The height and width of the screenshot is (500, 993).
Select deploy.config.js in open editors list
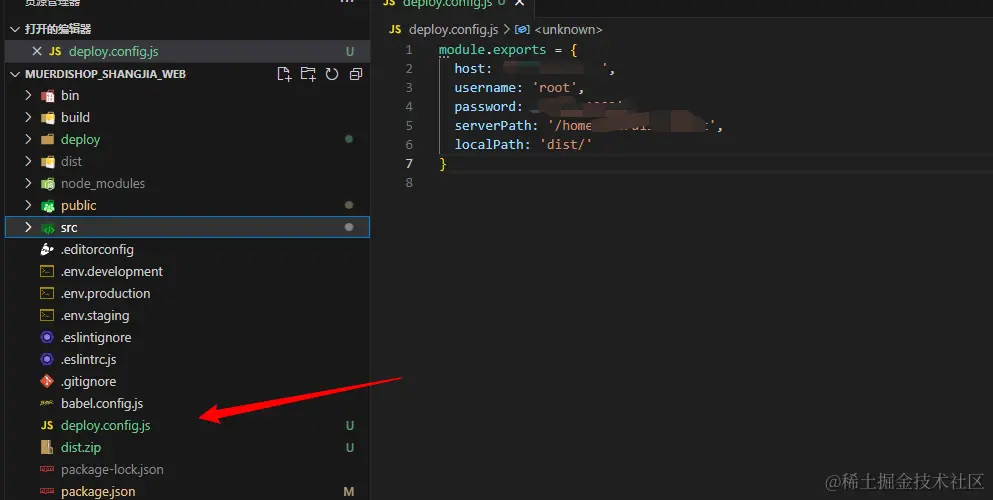click(187, 51)
